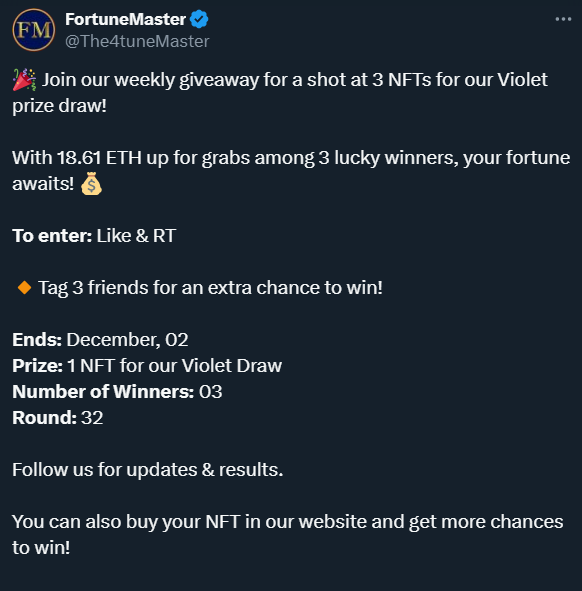
Task: Click the 'Follow us for updates' sentence
Action: pyautogui.click(x=148, y=470)
